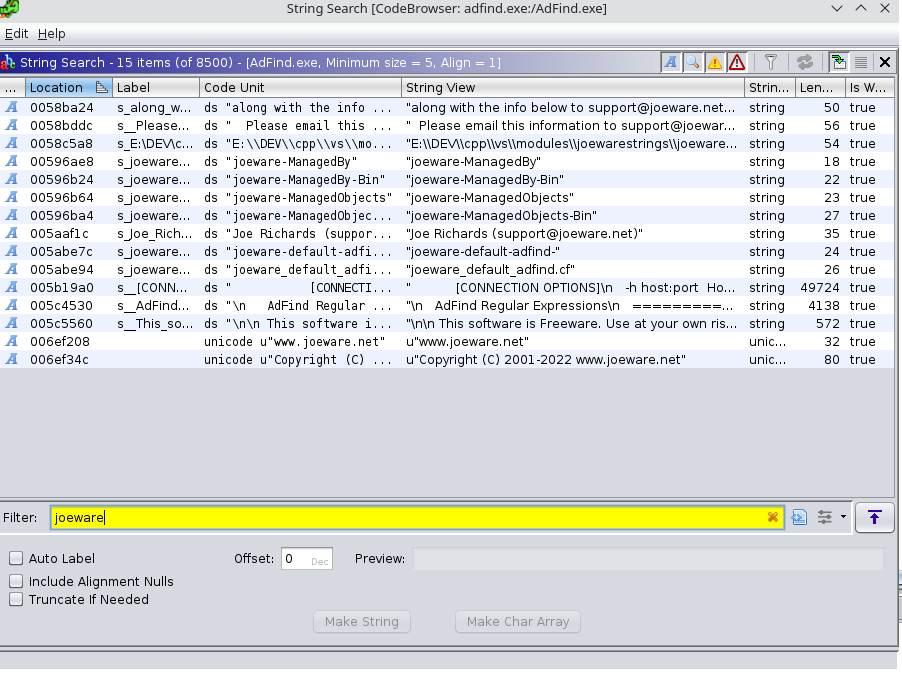Toggle the green arrow selection navigation icon
The width and height of the screenshot is (902, 673).
pos(838,63)
